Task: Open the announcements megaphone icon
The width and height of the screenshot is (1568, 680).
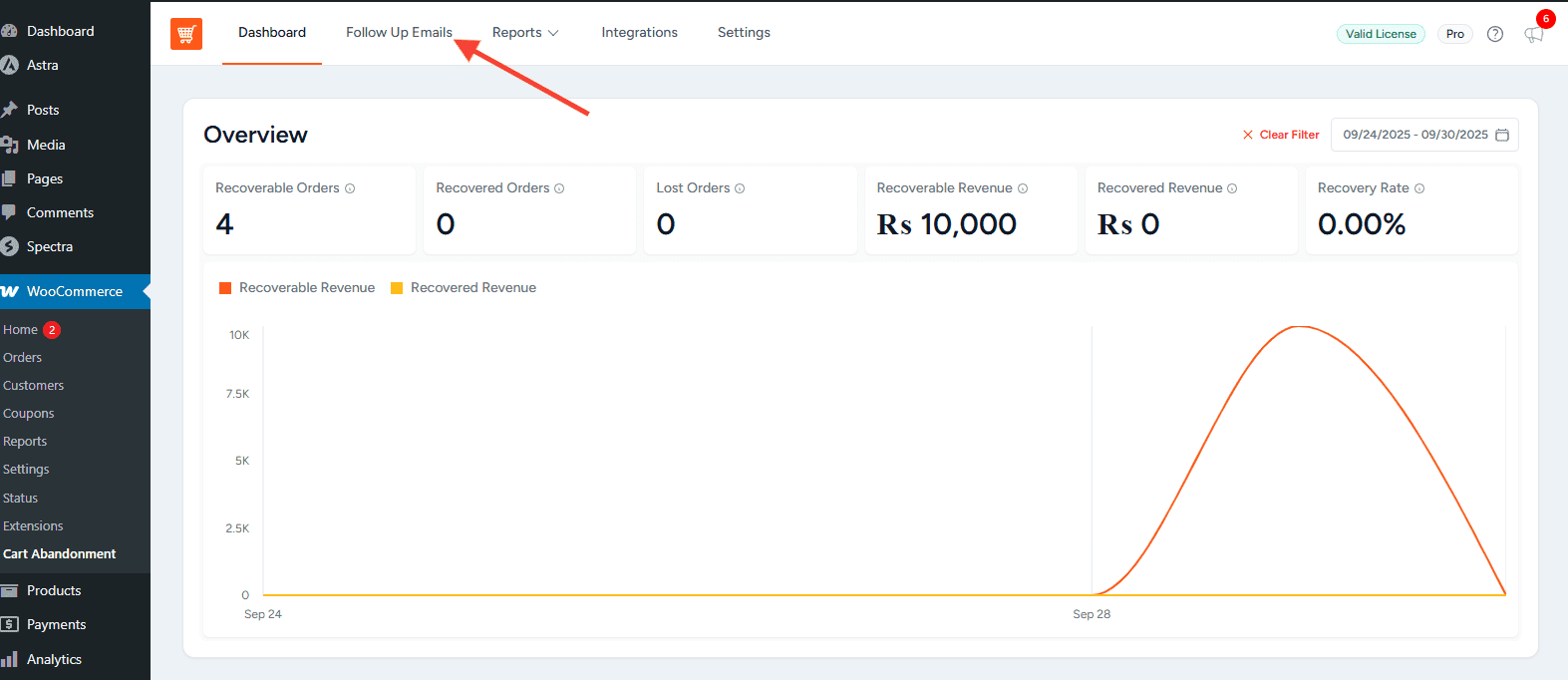Action: tap(1533, 35)
